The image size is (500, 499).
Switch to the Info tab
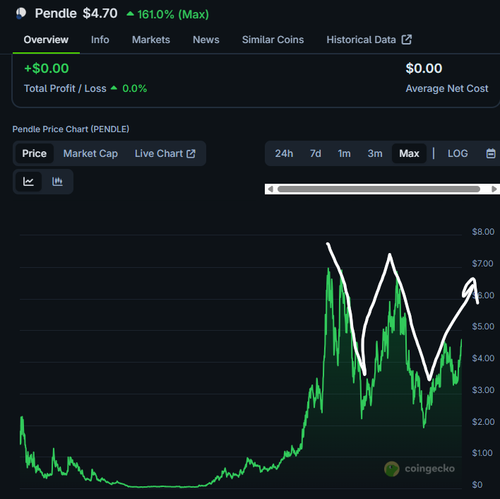click(100, 40)
